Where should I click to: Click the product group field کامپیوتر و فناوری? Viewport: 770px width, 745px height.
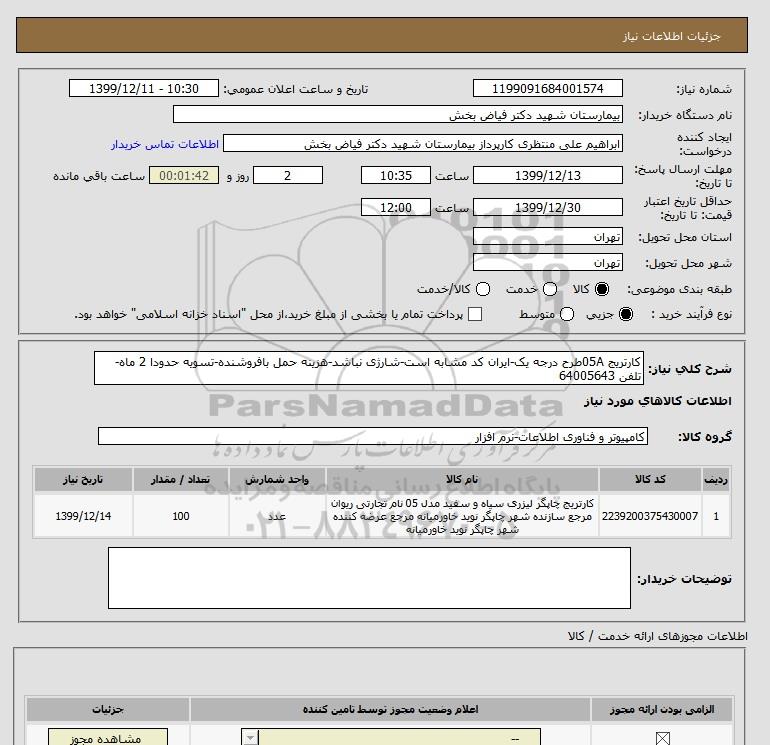pyautogui.click(x=373, y=436)
